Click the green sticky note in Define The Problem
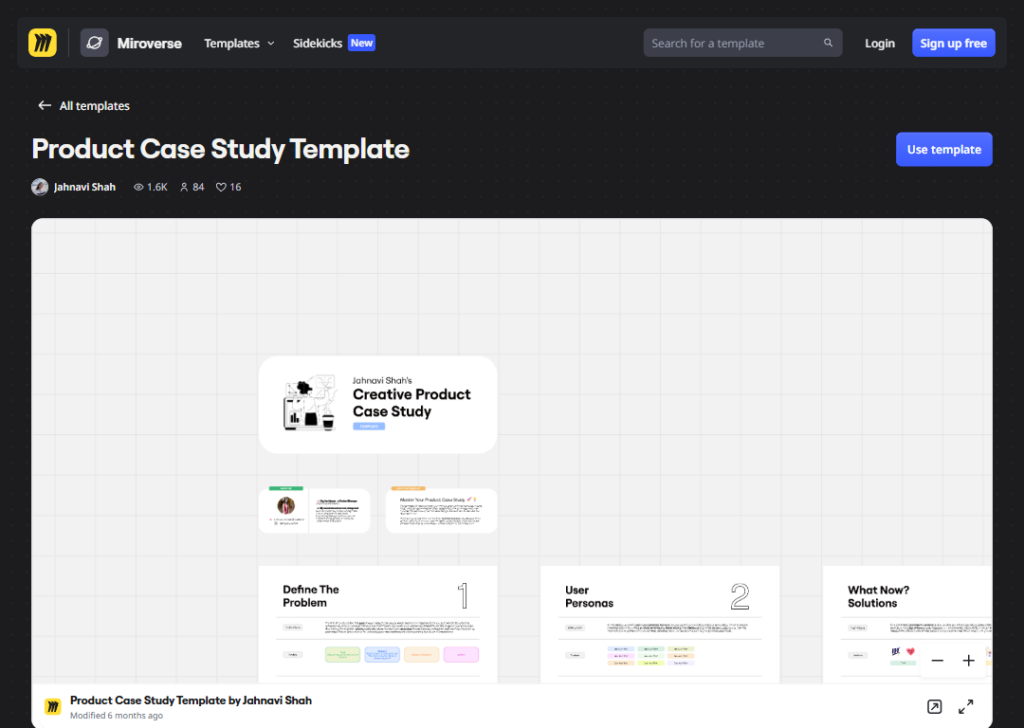The width and height of the screenshot is (1024, 728). [x=343, y=654]
